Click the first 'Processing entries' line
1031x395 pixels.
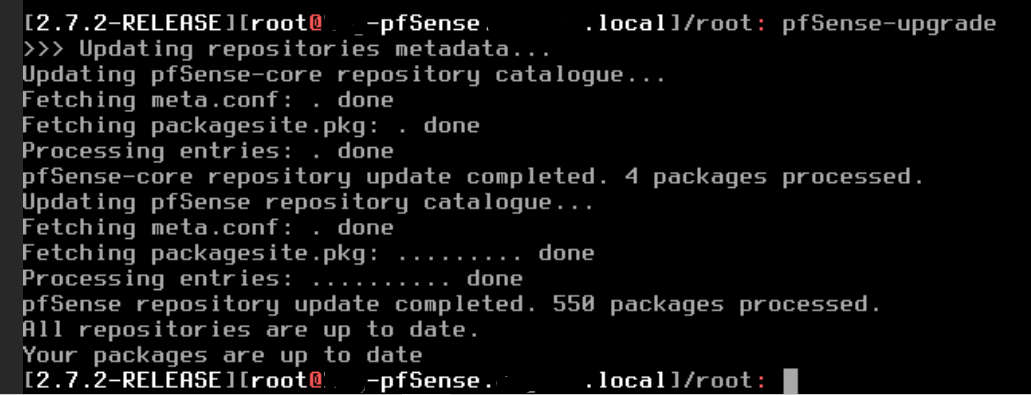[x=208, y=151]
